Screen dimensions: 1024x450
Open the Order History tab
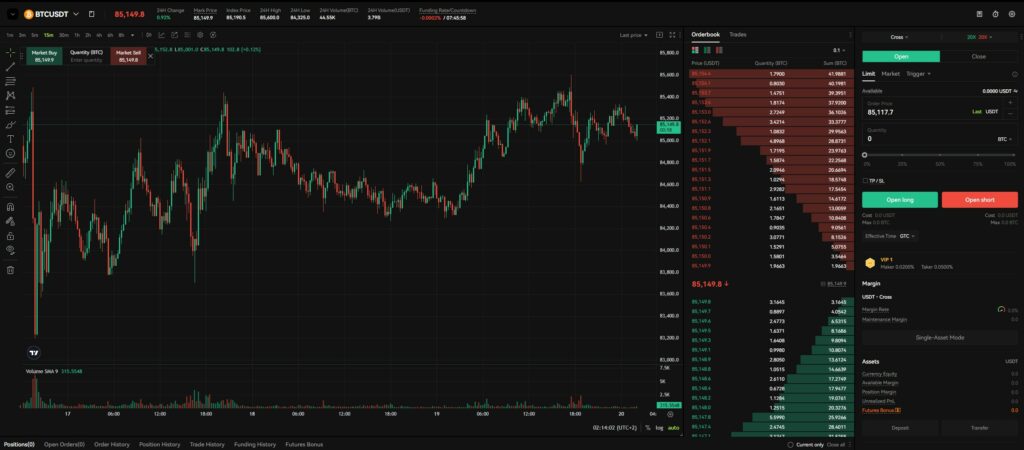pyautogui.click(x=112, y=445)
